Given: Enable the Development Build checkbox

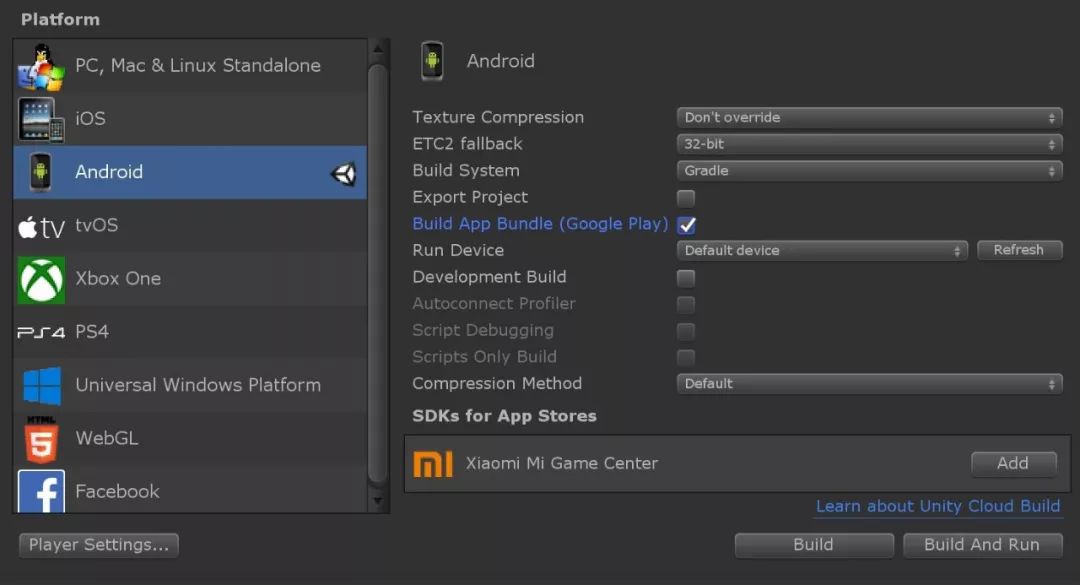Looking at the screenshot, I should [686, 278].
